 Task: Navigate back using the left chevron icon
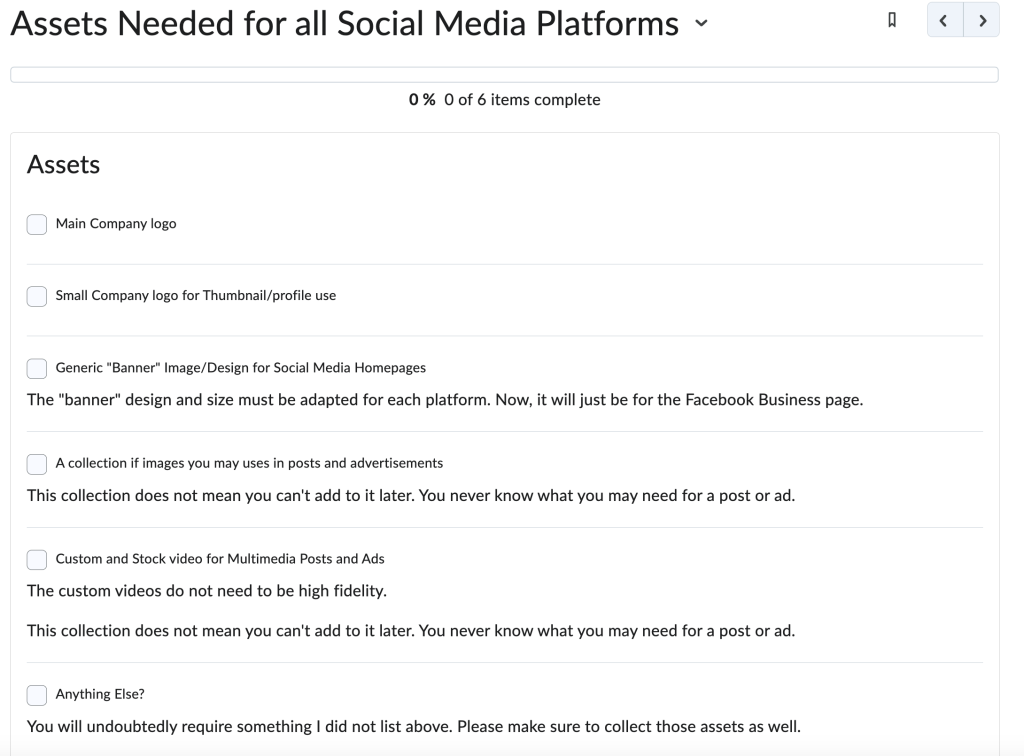[x=944, y=20]
